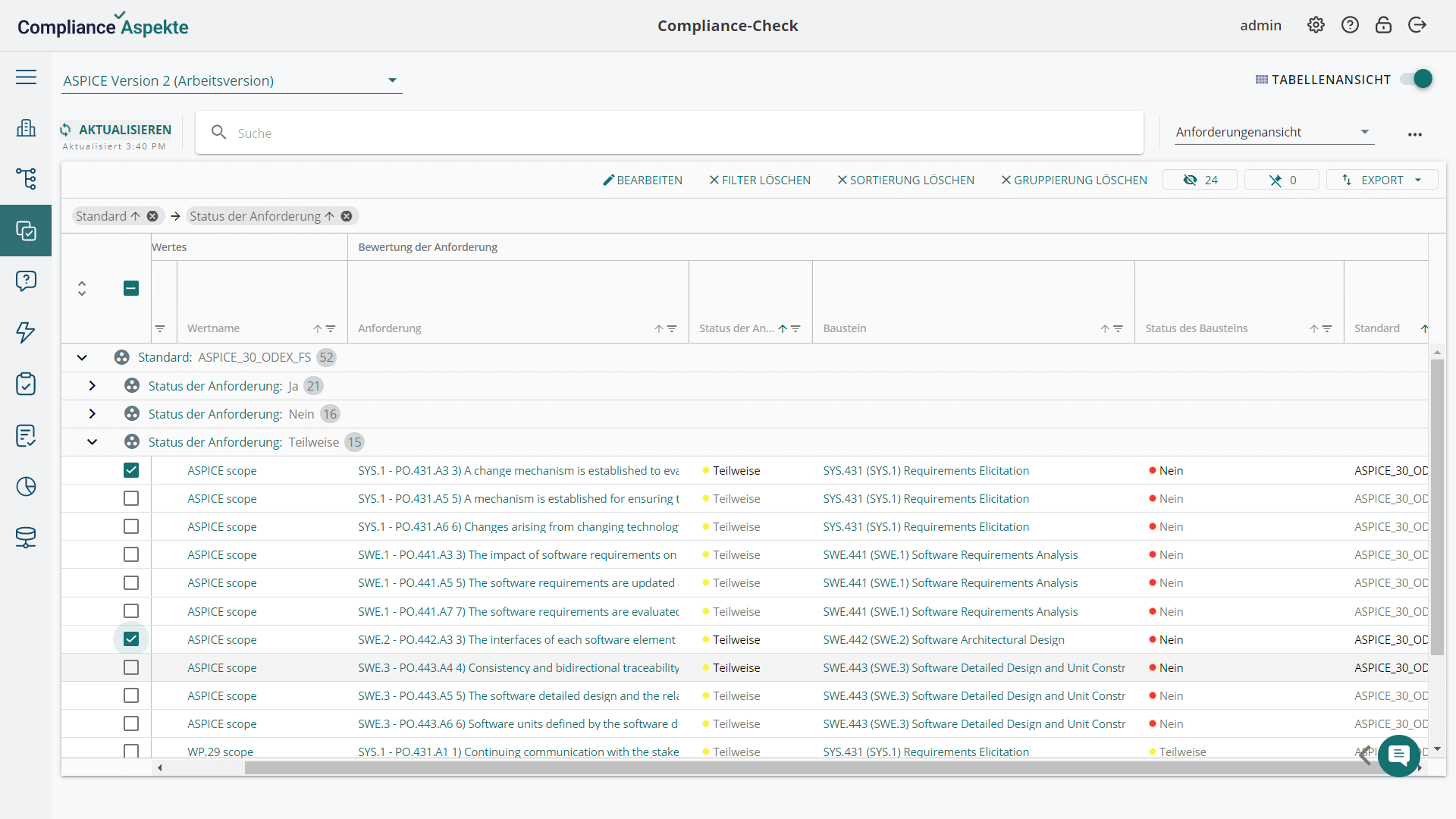Open the structure tree sidebar icon

click(x=26, y=179)
